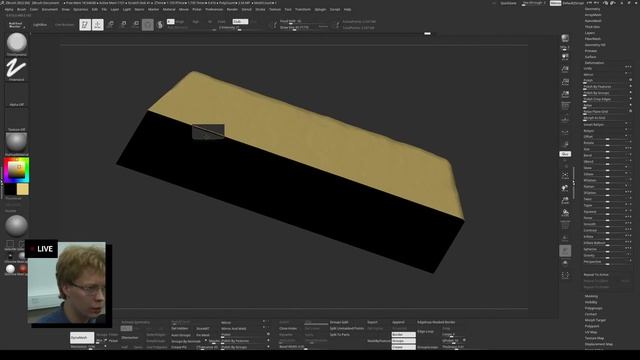Click the BPR render icon
Screen dimensions: 640x360
click(565, 38)
